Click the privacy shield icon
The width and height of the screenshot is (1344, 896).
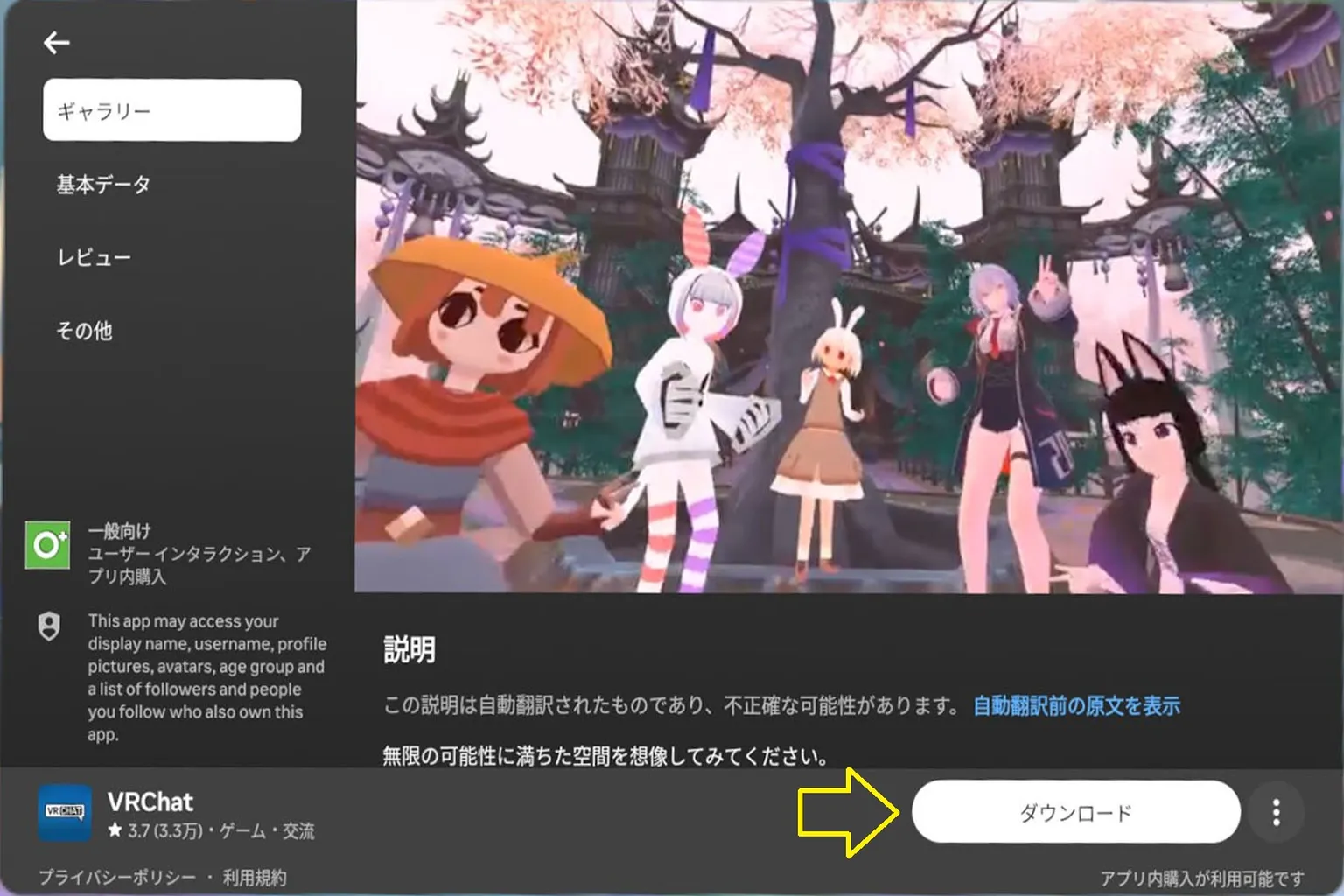point(50,626)
